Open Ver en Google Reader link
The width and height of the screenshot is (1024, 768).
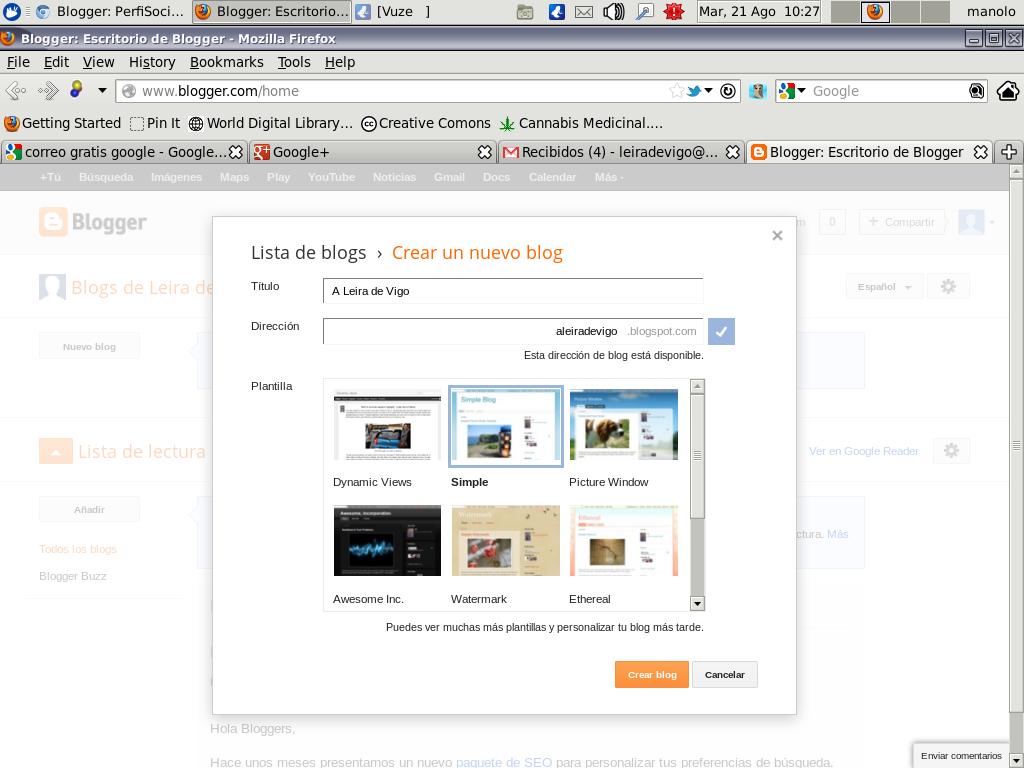(863, 451)
